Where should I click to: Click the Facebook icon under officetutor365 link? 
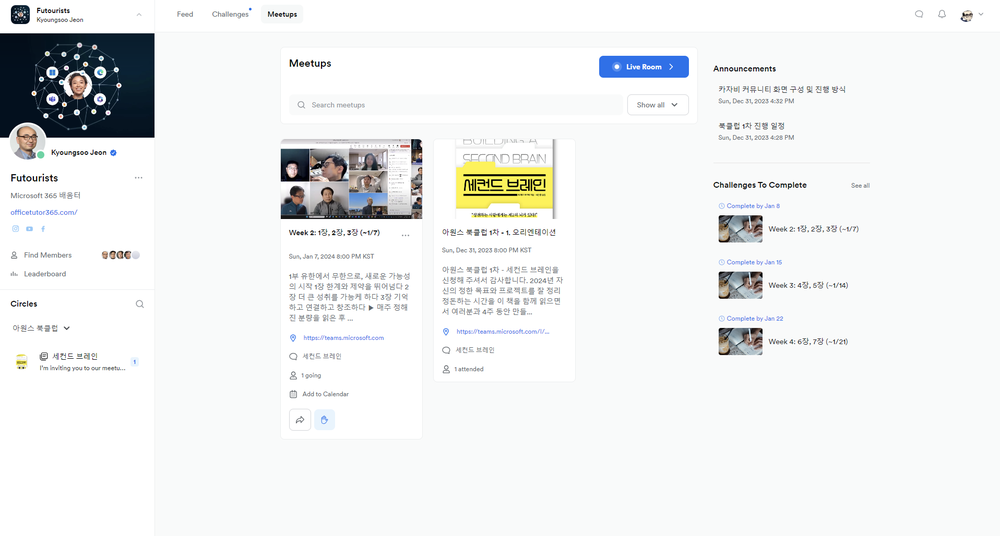[43, 229]
